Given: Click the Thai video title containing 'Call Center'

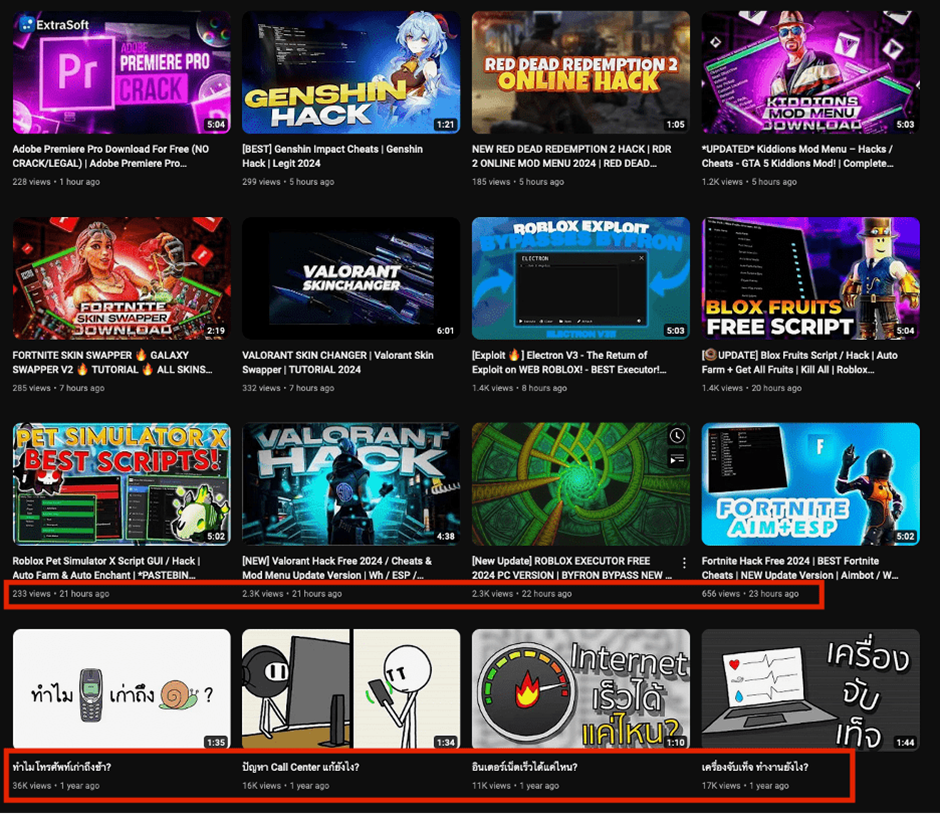Looking at the screenshot, I should pyautogui.click(x=300, y=767).
